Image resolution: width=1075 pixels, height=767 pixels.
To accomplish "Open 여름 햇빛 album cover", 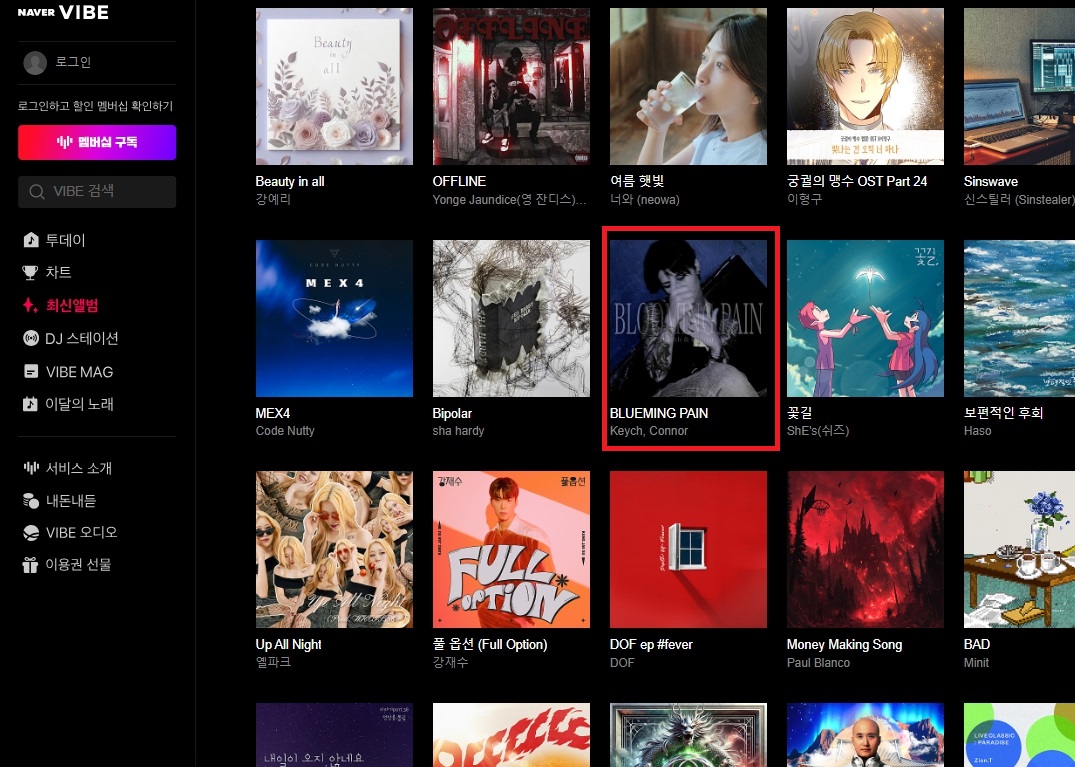I will pos(688,86).
